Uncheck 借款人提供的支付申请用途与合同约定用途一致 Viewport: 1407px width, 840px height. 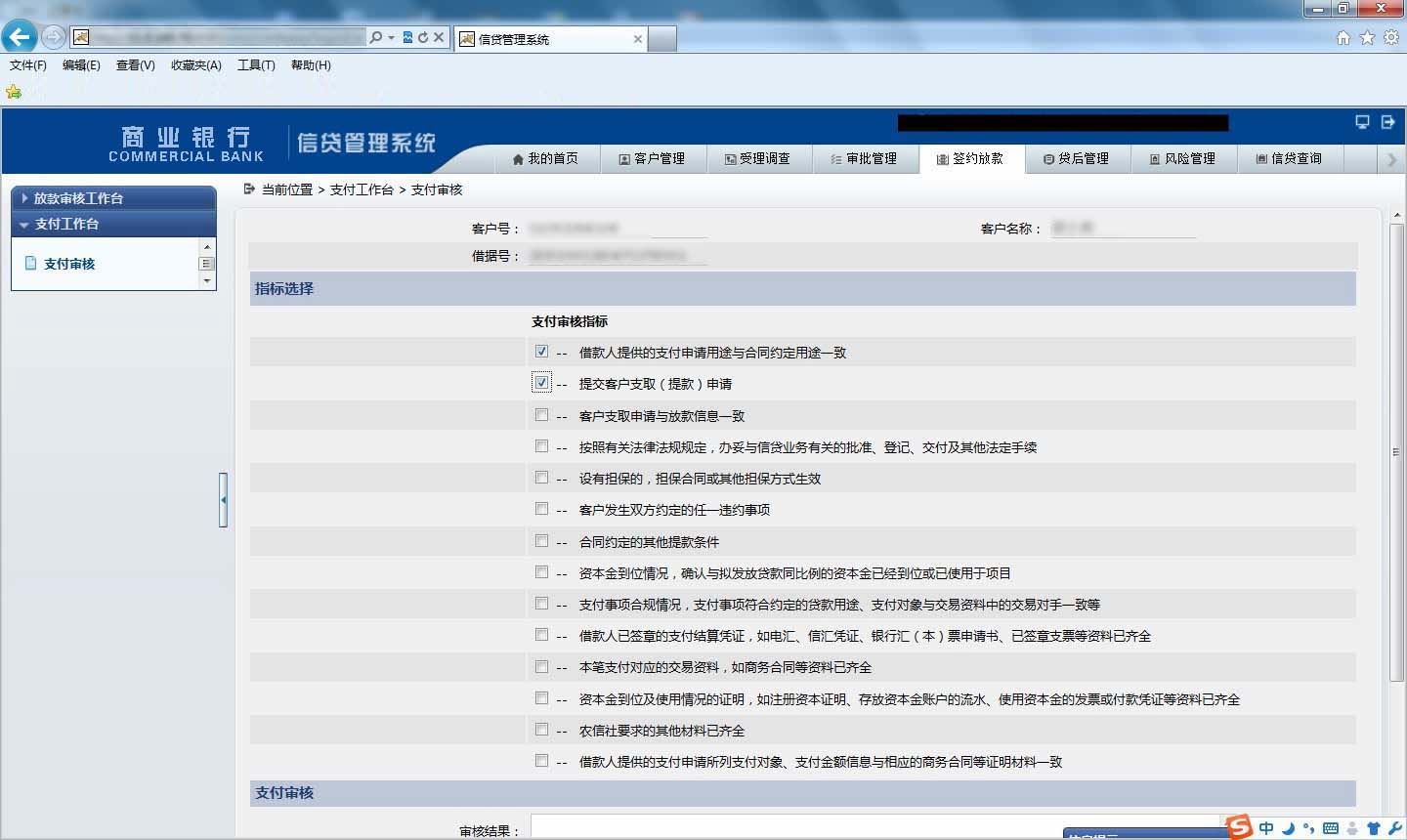tap(541, 351)
